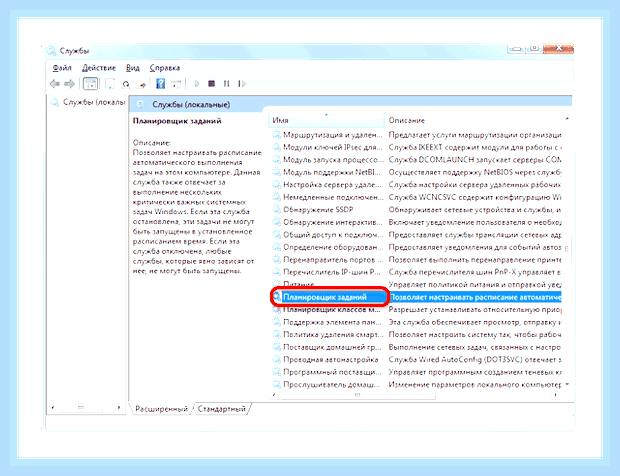Open the Вид menu
The image size is (620, 476).
pyautogui.click(x=133, y=68)
